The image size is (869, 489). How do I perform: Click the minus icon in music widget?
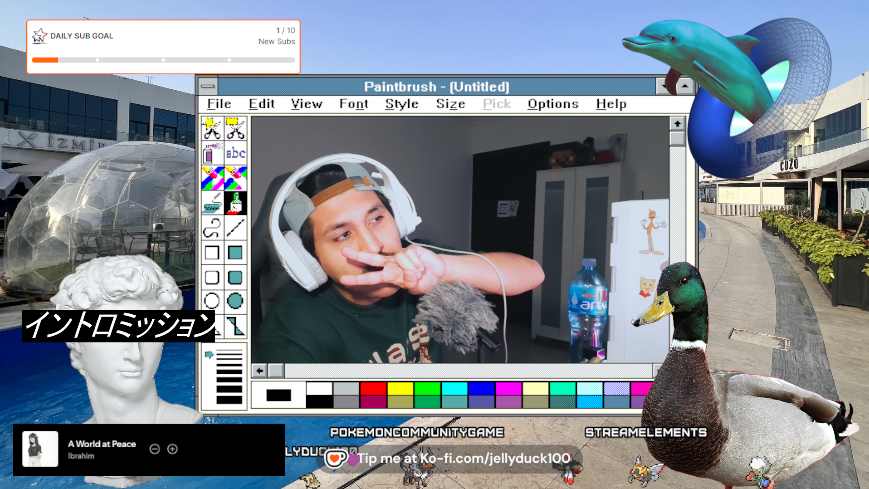point(155,449)
